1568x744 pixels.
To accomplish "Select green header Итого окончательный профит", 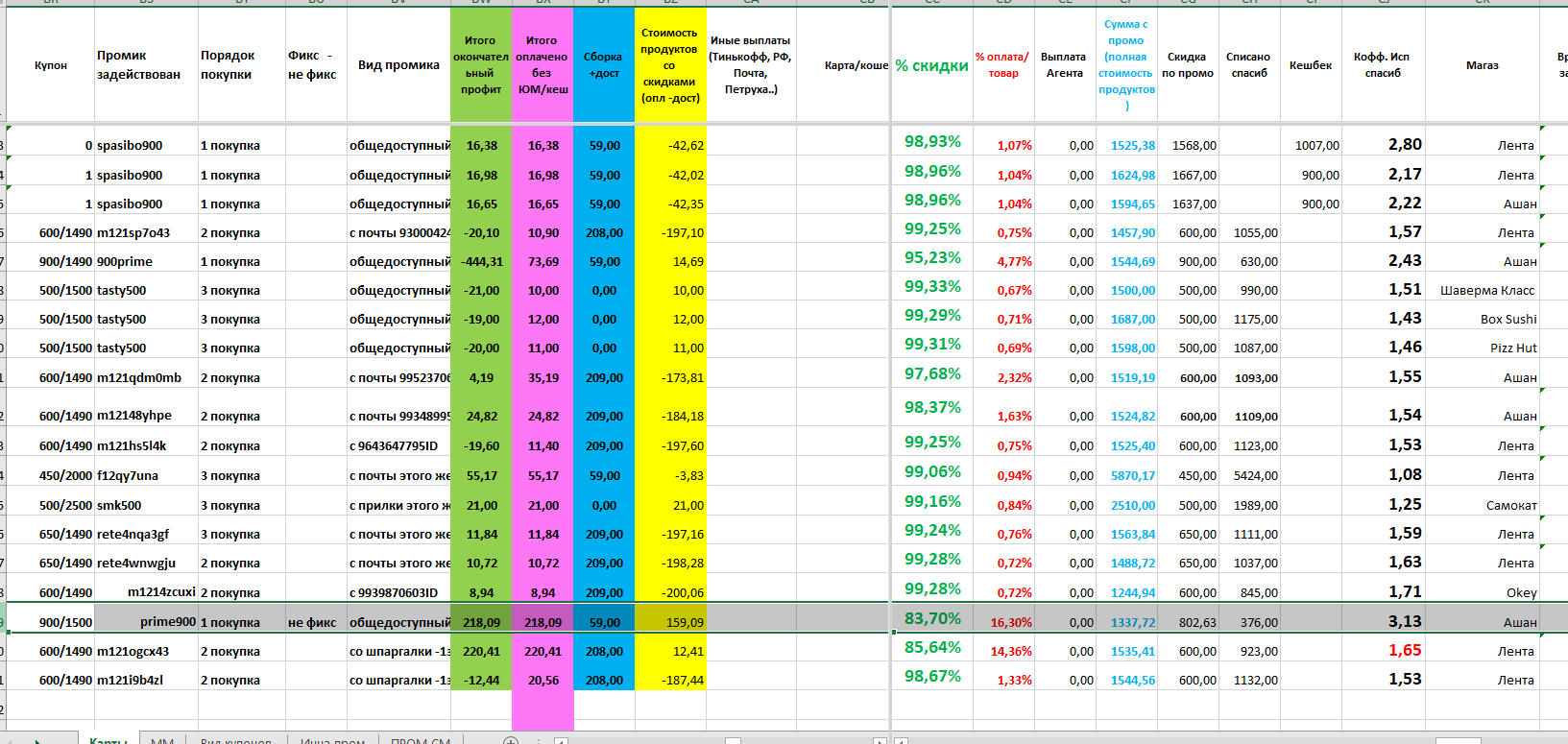I will click(x=481, y=65).
